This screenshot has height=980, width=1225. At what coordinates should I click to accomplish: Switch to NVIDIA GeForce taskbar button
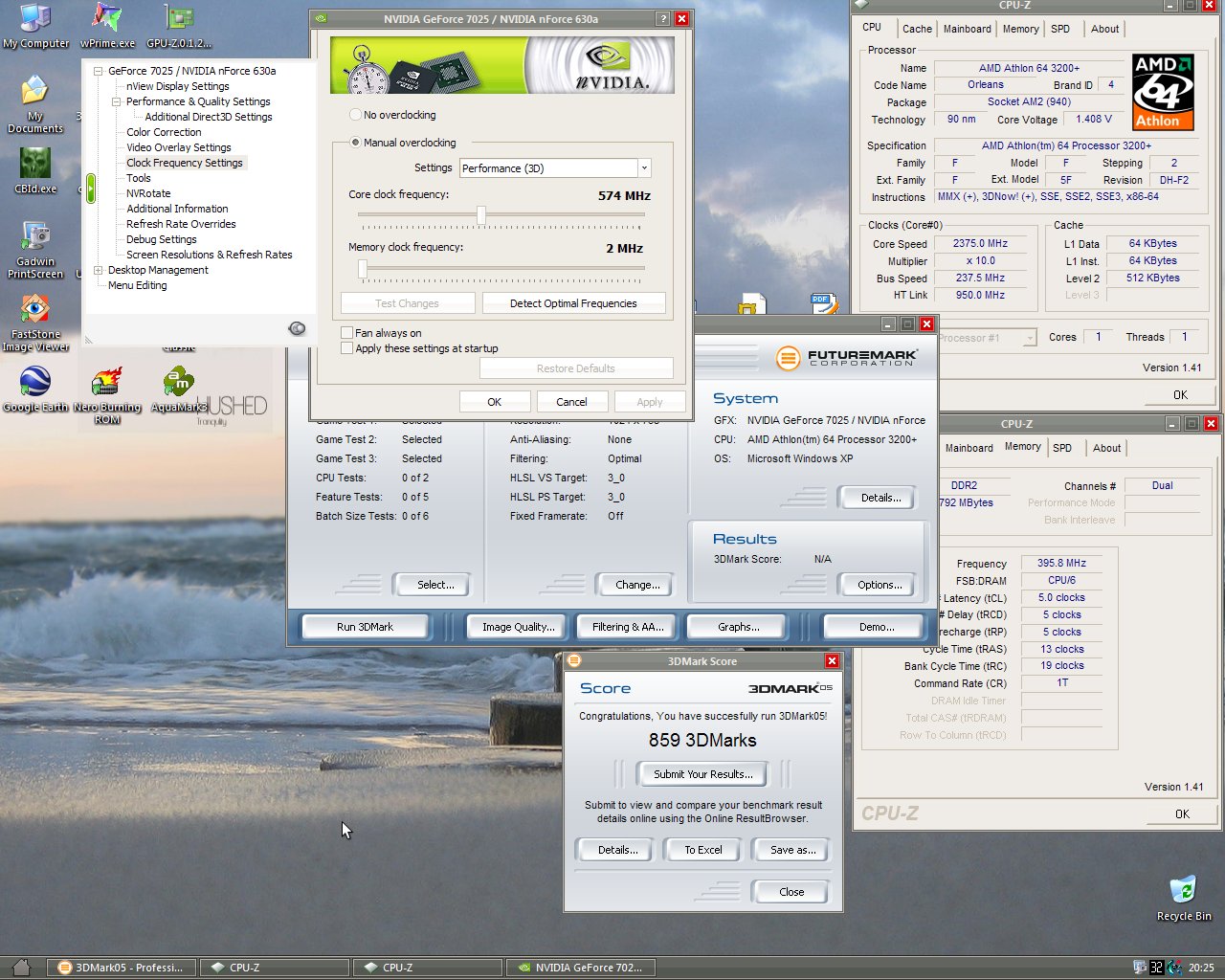(x=580, y=968)
